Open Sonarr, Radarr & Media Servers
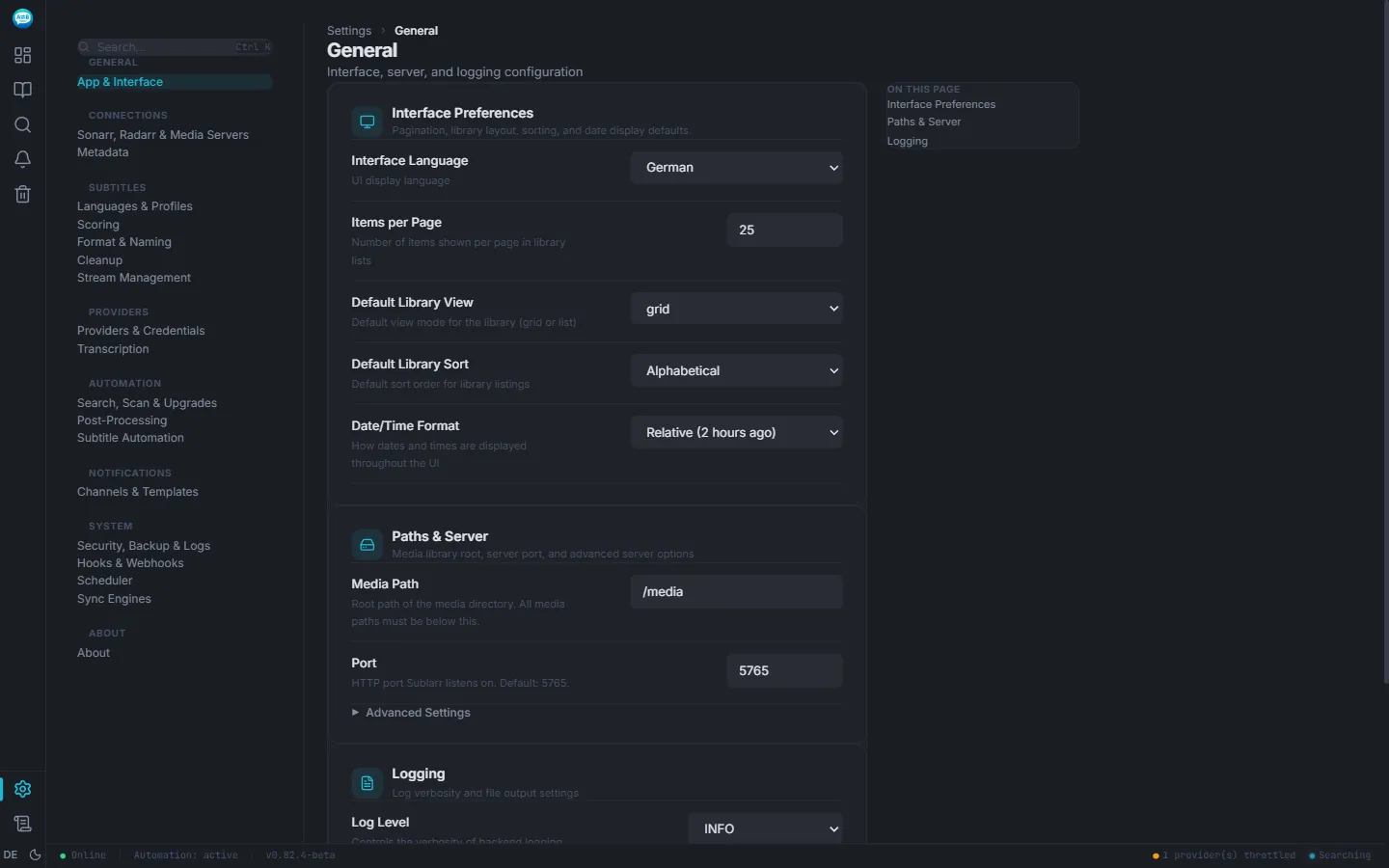This screenshot has height=868, width=1389. [163, 135]
